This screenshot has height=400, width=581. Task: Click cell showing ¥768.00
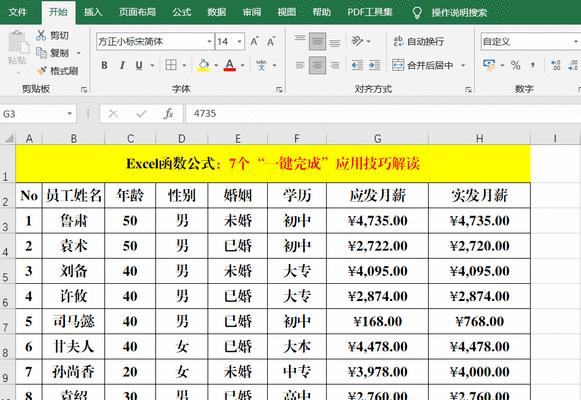tap(479, 321)
